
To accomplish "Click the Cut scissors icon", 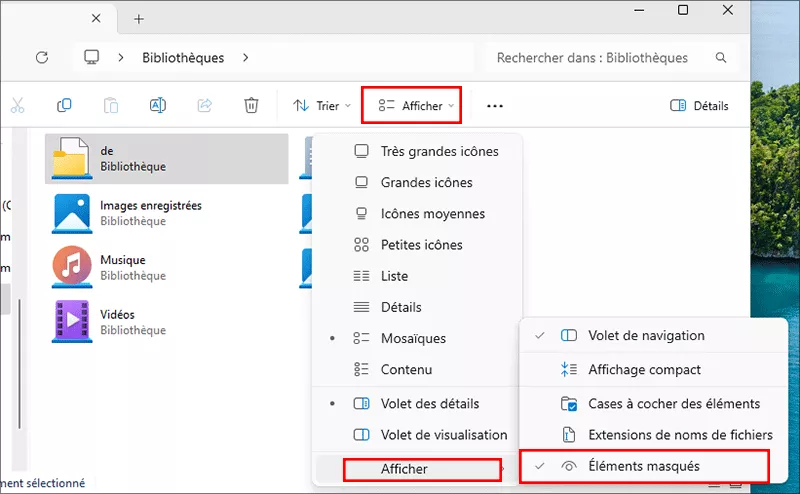I will coord(18,105).
